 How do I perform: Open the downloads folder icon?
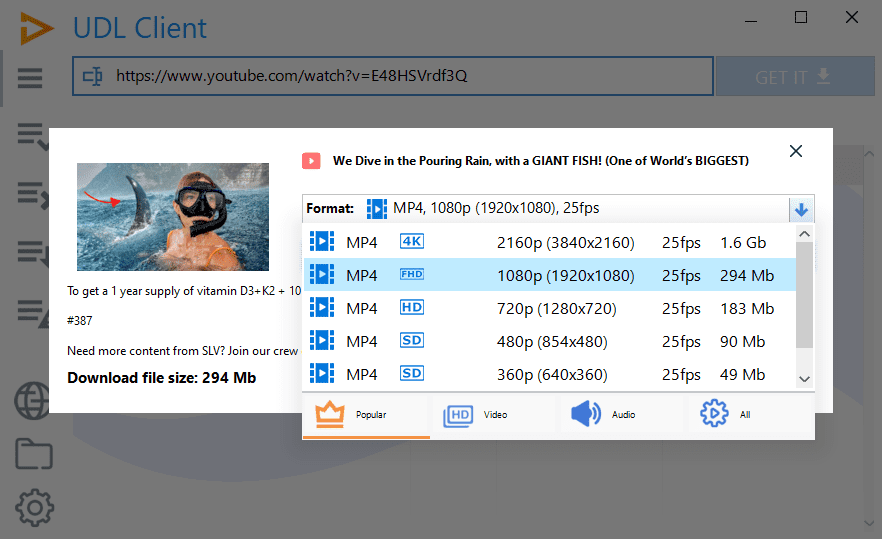34,453
